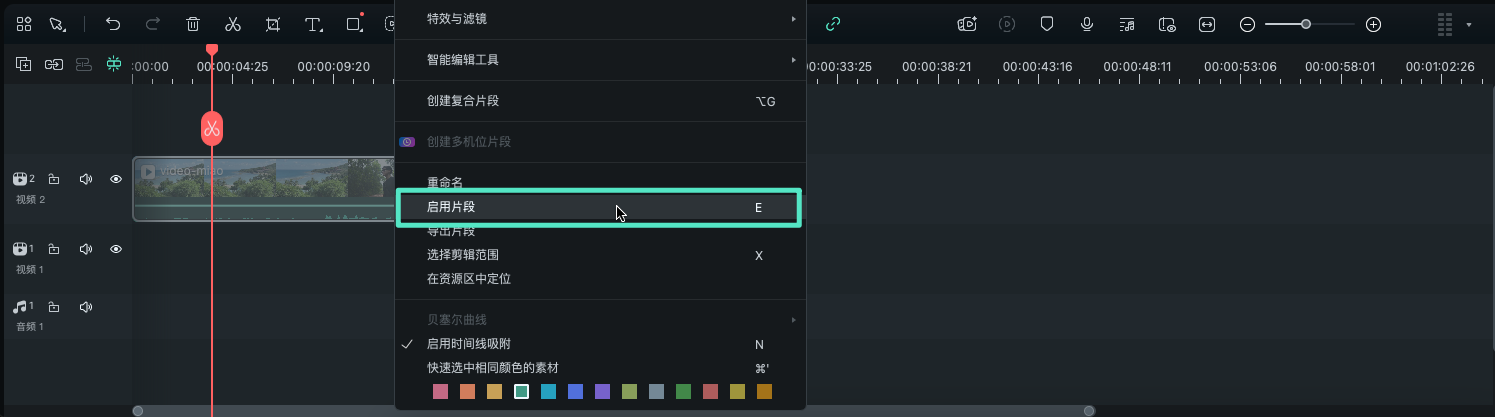Click the voiceover microphone icon
The height and width of the screenshot is (417, 1495).
coord(1086,24)
